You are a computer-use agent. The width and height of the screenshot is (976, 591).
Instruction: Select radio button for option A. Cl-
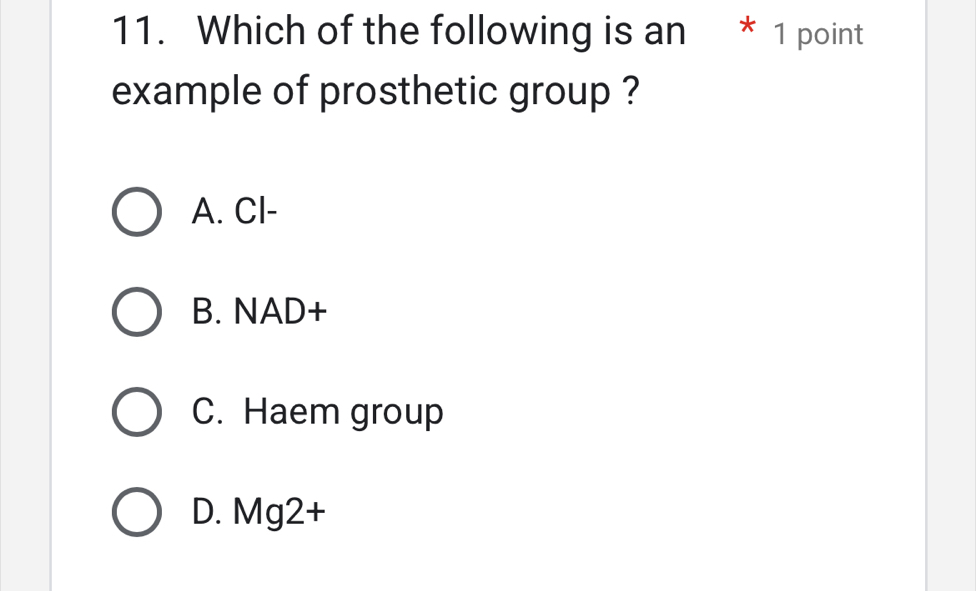coord(137,211)
